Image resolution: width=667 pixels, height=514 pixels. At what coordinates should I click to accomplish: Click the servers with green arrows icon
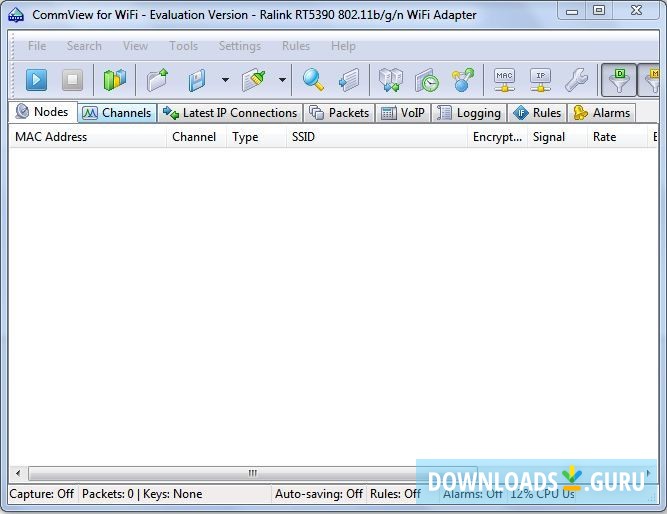click(x=391, y=80)
